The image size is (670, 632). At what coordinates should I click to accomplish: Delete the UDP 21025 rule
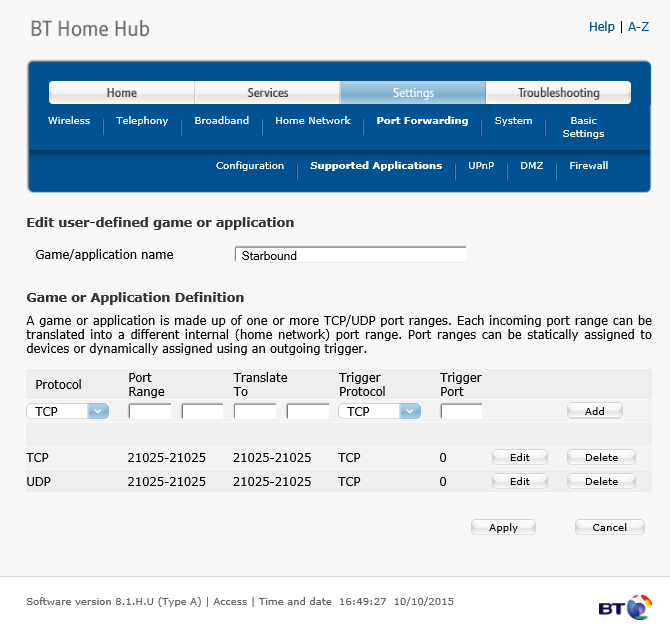tap(601, 481)
